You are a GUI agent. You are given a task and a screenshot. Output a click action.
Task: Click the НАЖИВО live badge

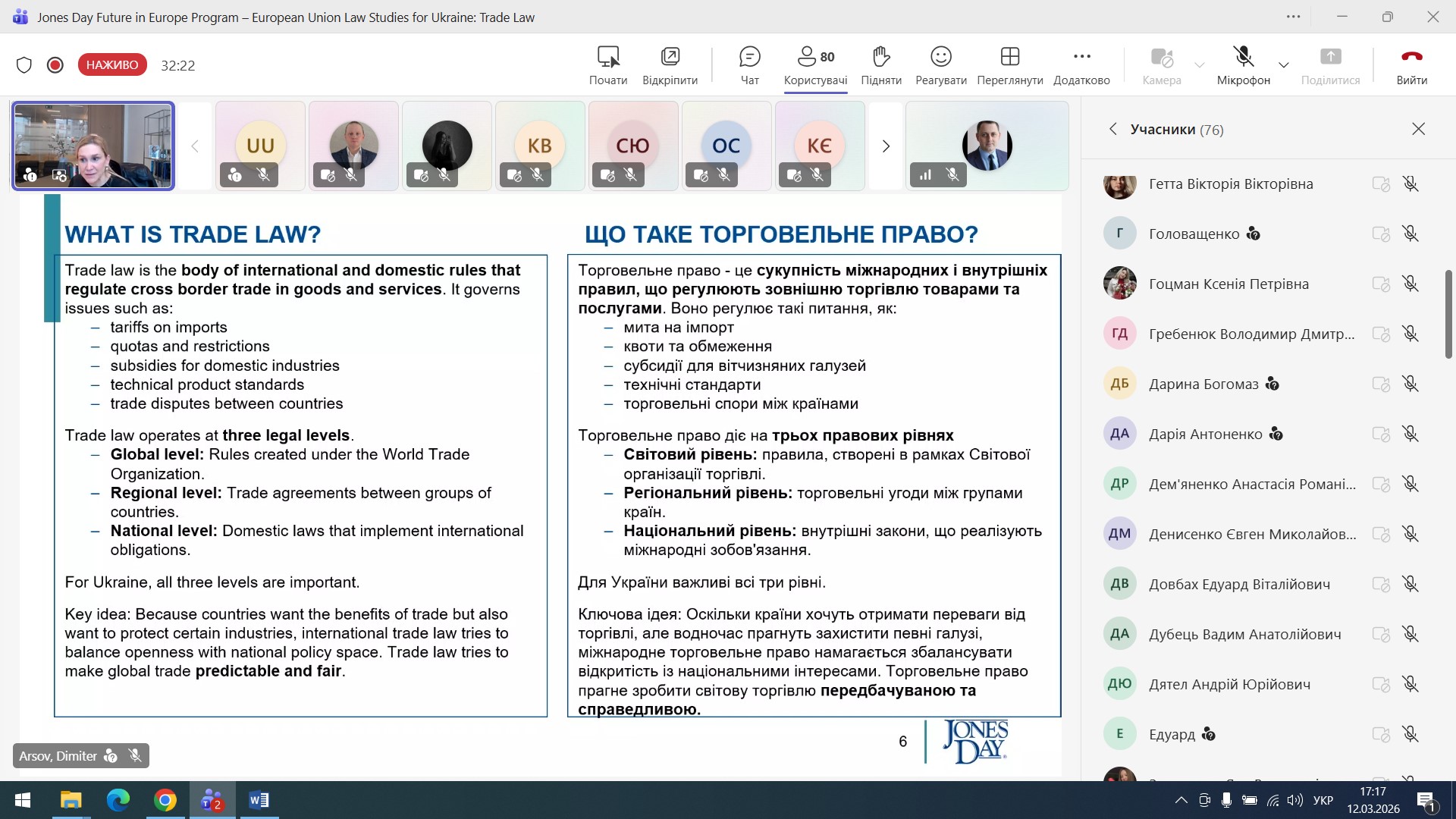(112, 65)
